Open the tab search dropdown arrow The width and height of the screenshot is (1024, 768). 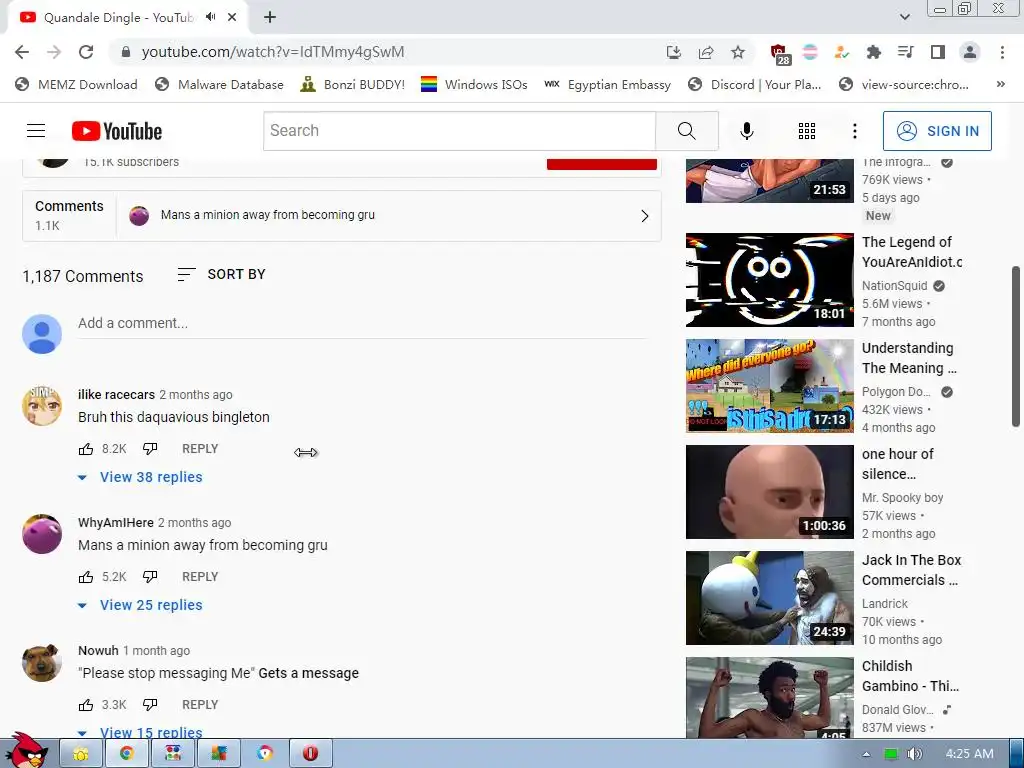[x=904, y=17]
